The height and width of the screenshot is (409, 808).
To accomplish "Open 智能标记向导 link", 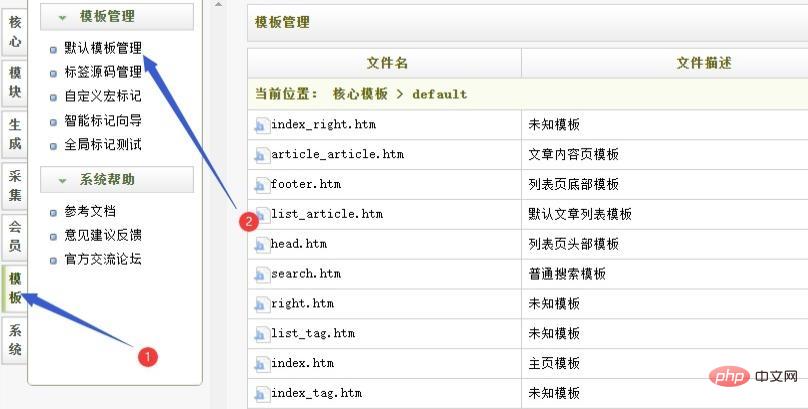I will click(103, 121).
